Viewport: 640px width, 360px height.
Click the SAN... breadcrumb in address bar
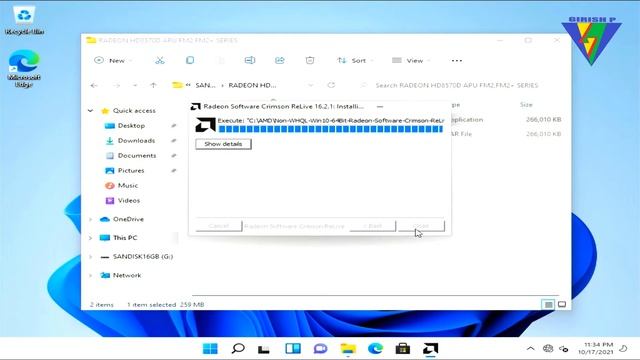point(205,85)
